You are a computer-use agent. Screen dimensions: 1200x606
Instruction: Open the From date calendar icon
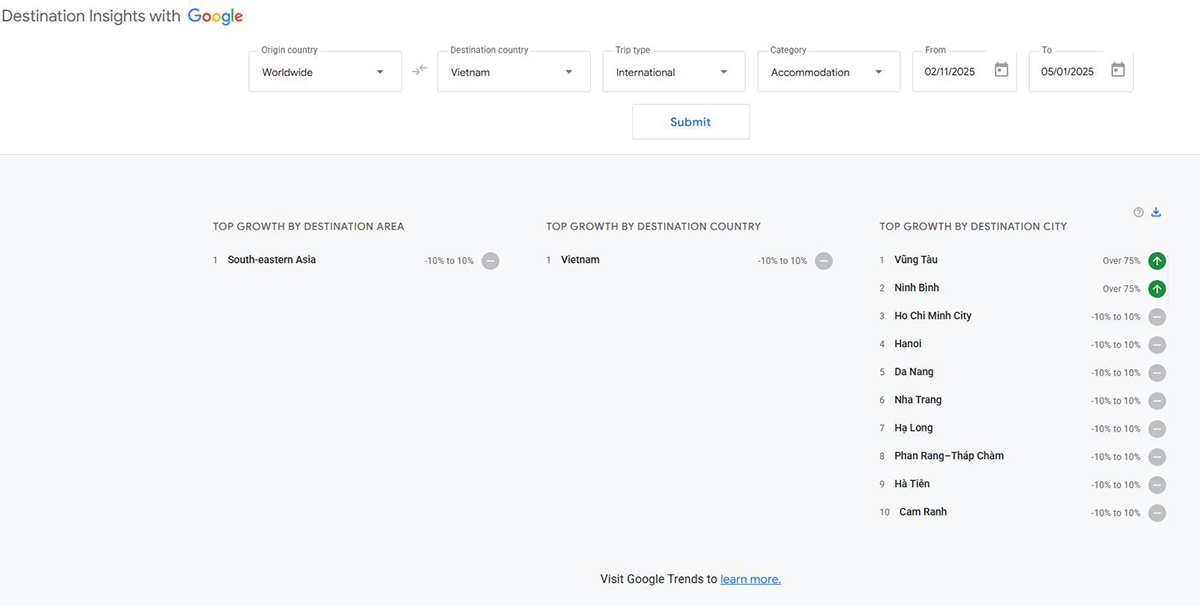coord(1001,70)
